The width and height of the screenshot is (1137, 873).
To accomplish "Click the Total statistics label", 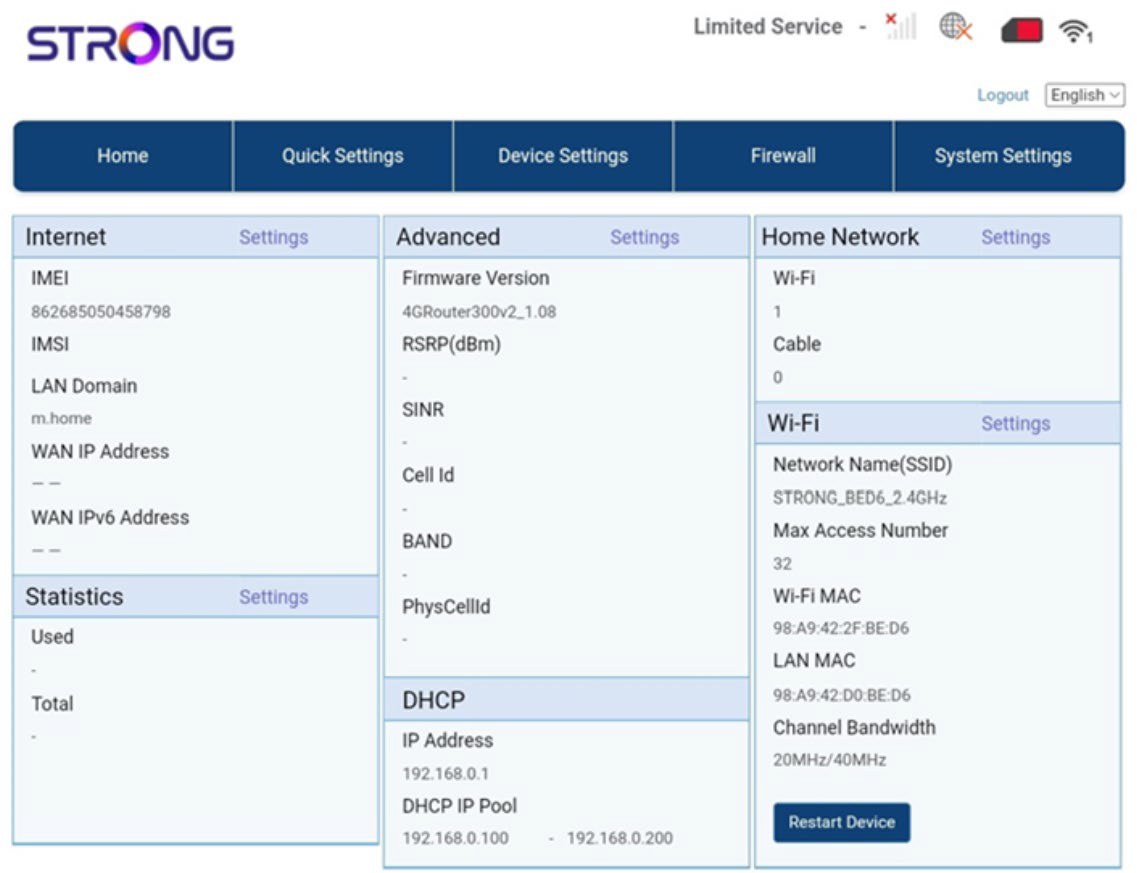I will [52, 703].
